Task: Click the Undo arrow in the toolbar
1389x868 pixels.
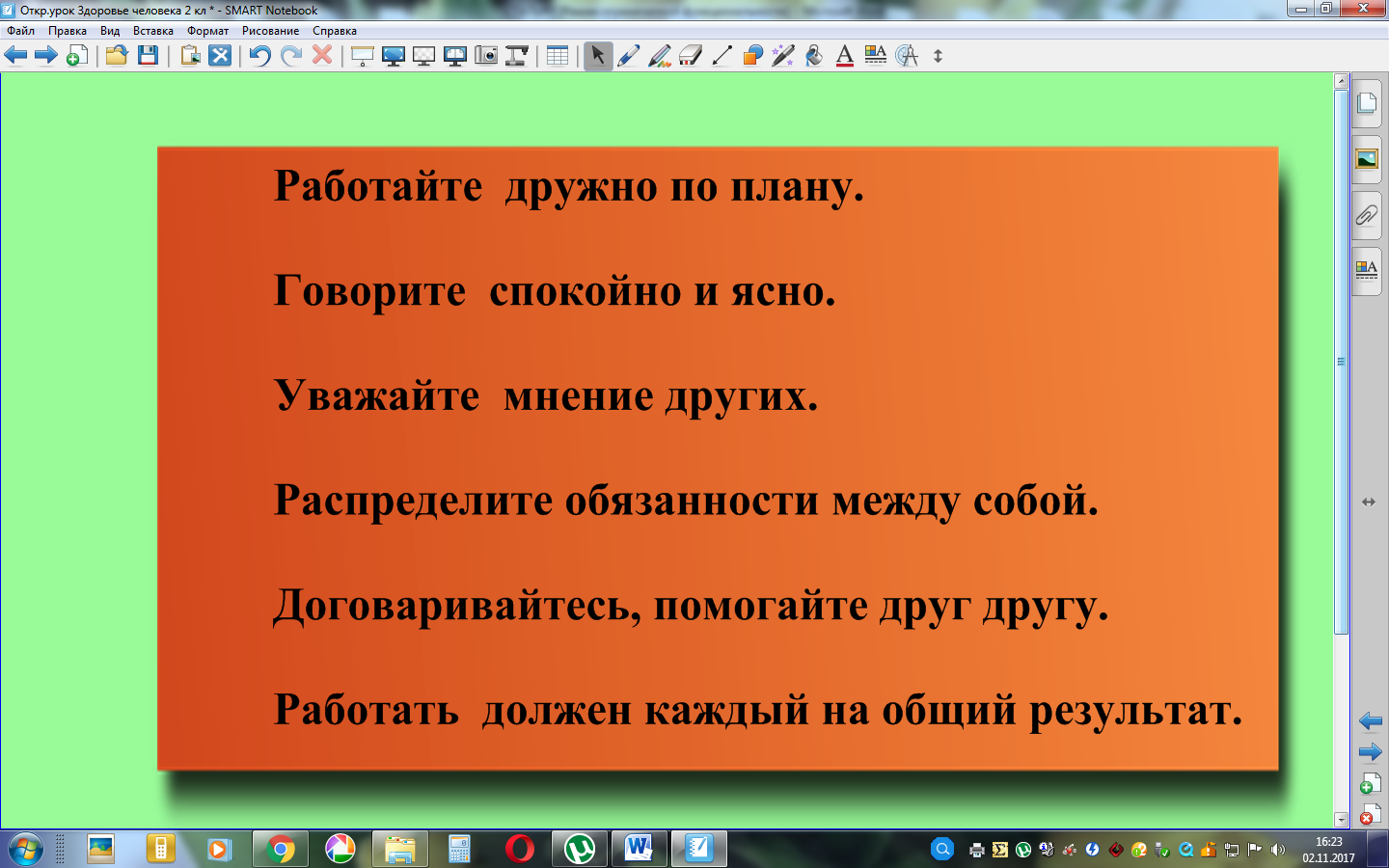Action: click(259, 56)
